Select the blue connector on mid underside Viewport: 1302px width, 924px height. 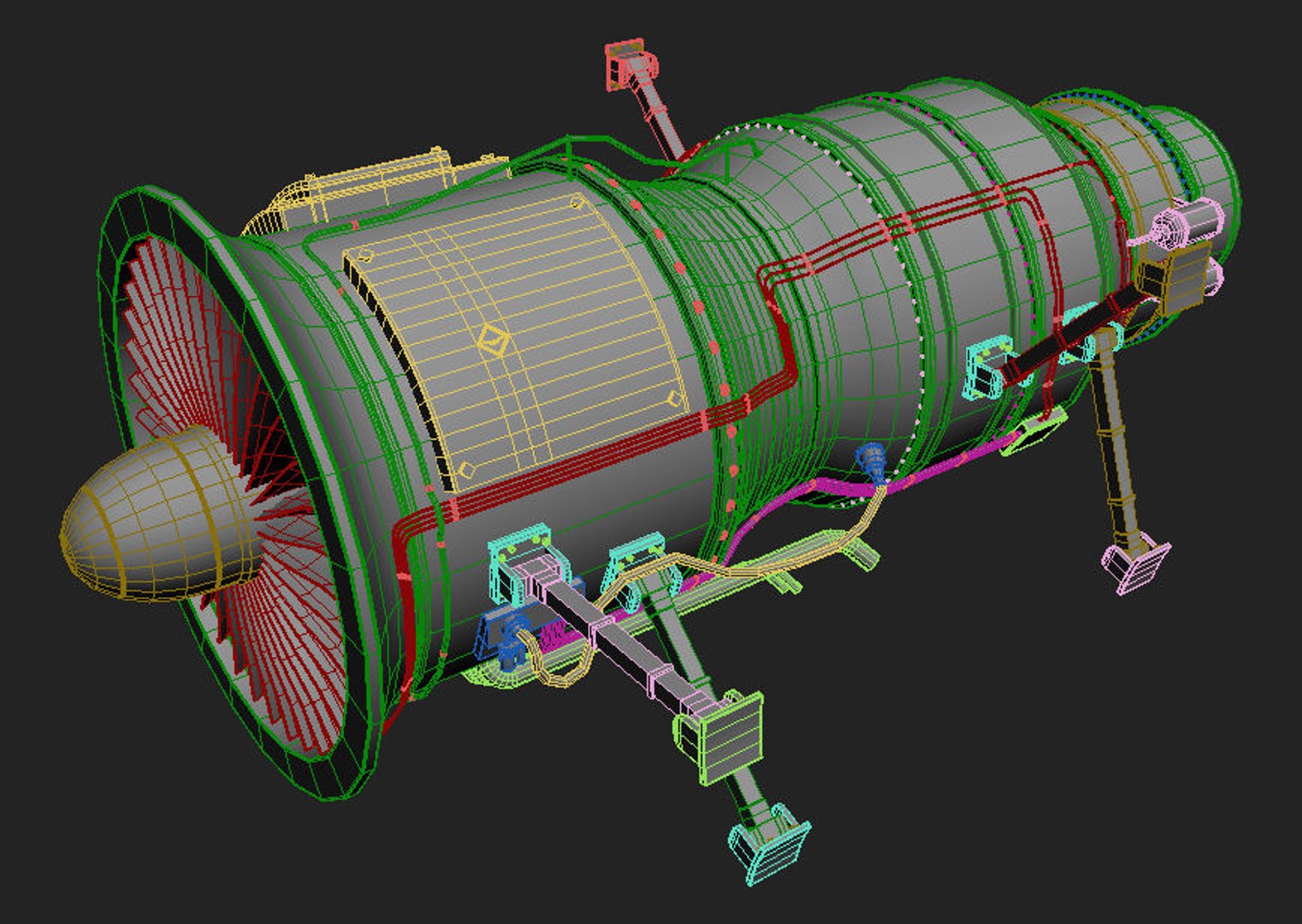(x=873, y=463)
